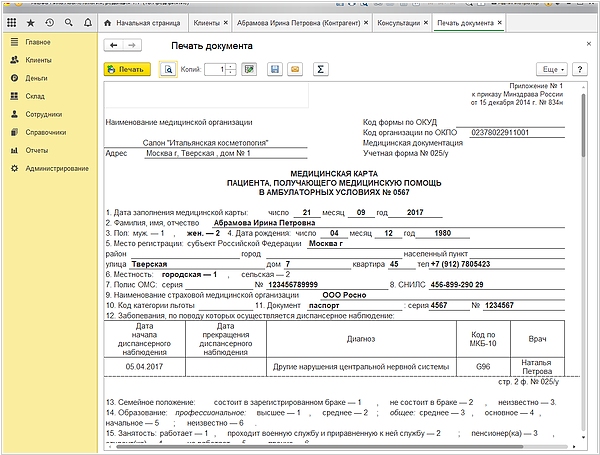Switch to Клиенты tab
600x455 pixels.
point(206,23)
